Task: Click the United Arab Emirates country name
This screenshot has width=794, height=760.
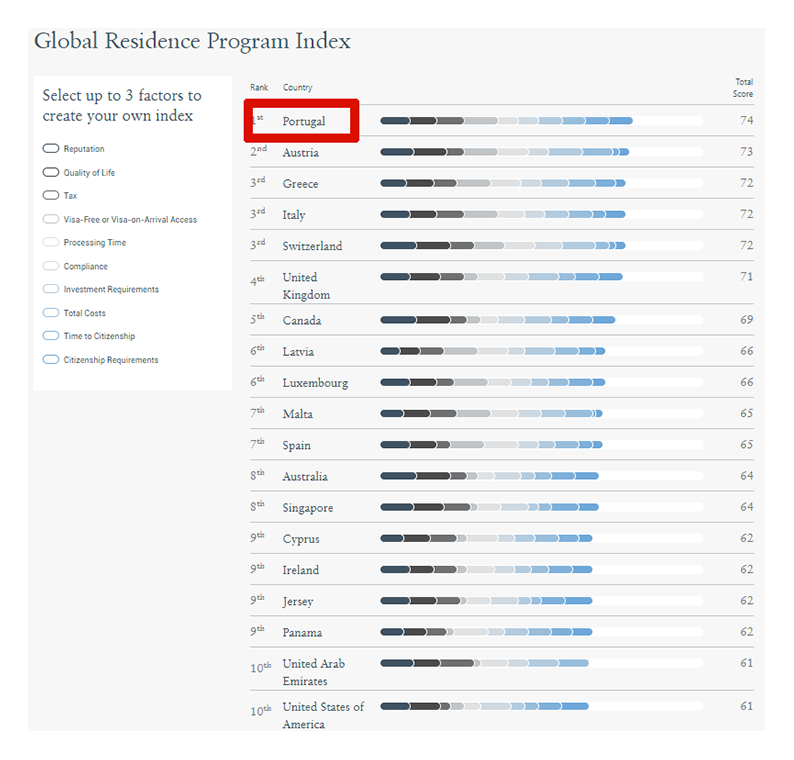Action: tap(314, 672)
